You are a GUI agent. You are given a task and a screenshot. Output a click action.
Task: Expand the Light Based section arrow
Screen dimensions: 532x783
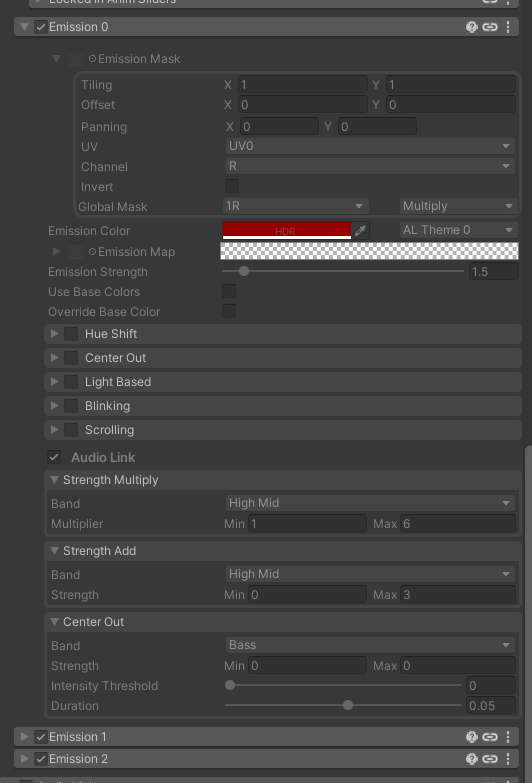click(x=54, y=382)
